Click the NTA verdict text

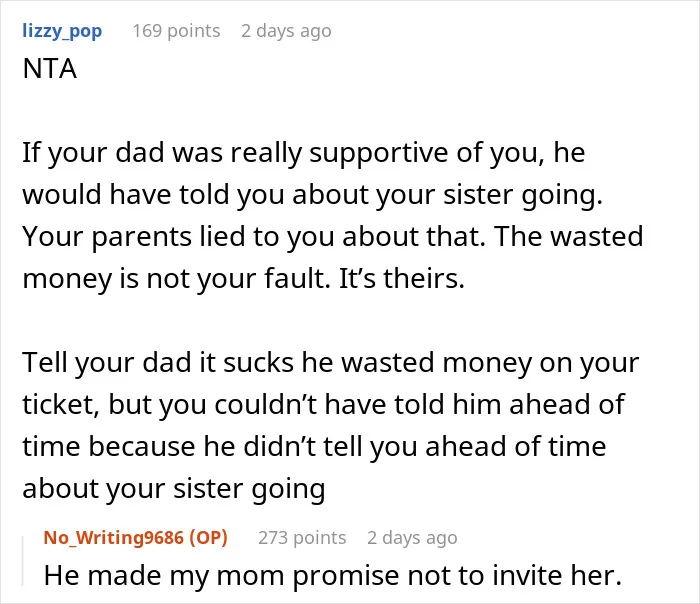point(50,69)
